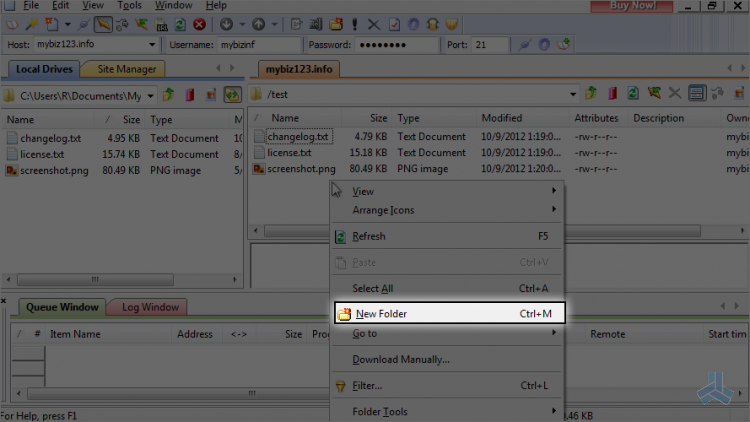Click the Port field showing 21

coord(489,44)
